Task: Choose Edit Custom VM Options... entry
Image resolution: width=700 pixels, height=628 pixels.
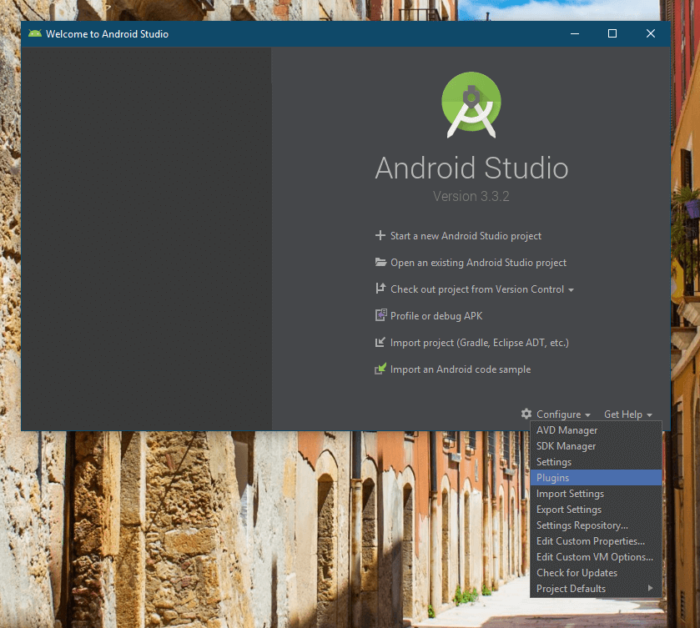Action: [x=596, y=557]
